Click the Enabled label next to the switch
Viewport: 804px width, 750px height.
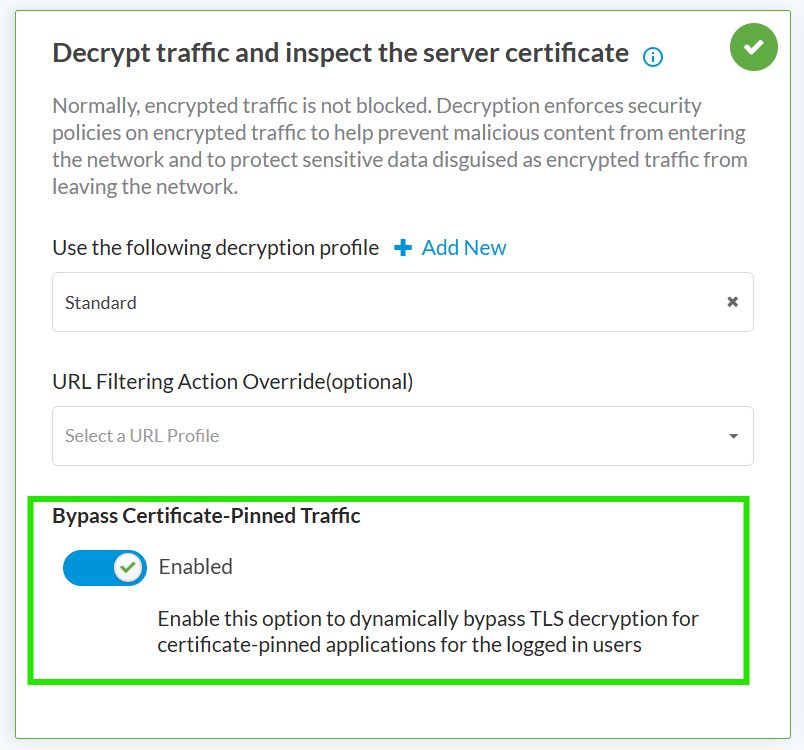coord(195,567)
